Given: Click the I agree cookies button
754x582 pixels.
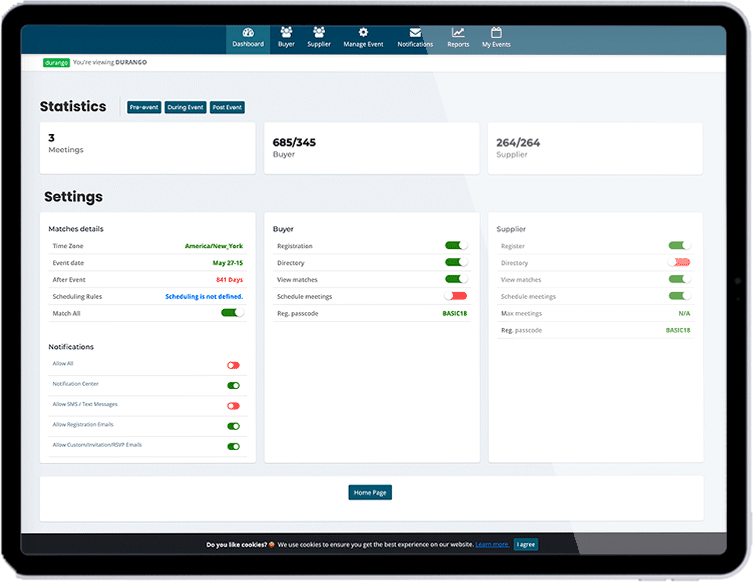Looking at the screenshot, I should (526, 544).
